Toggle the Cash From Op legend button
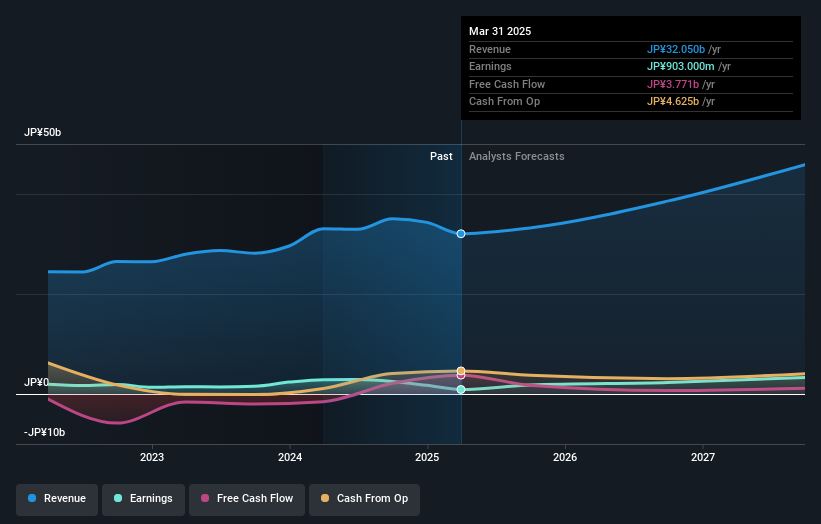 tap(364, 499)
